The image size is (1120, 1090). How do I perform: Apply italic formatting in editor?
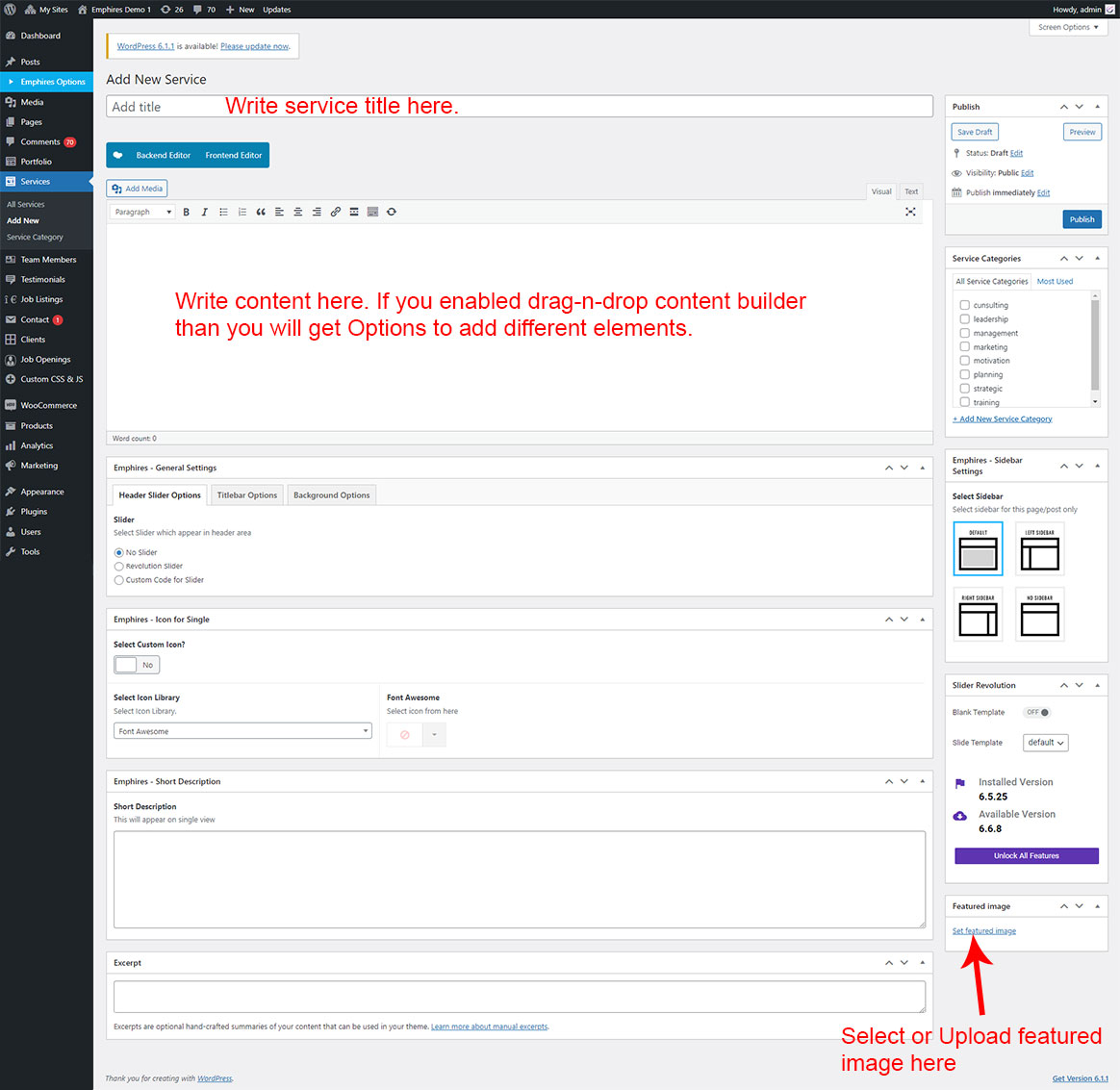point(204,212)
